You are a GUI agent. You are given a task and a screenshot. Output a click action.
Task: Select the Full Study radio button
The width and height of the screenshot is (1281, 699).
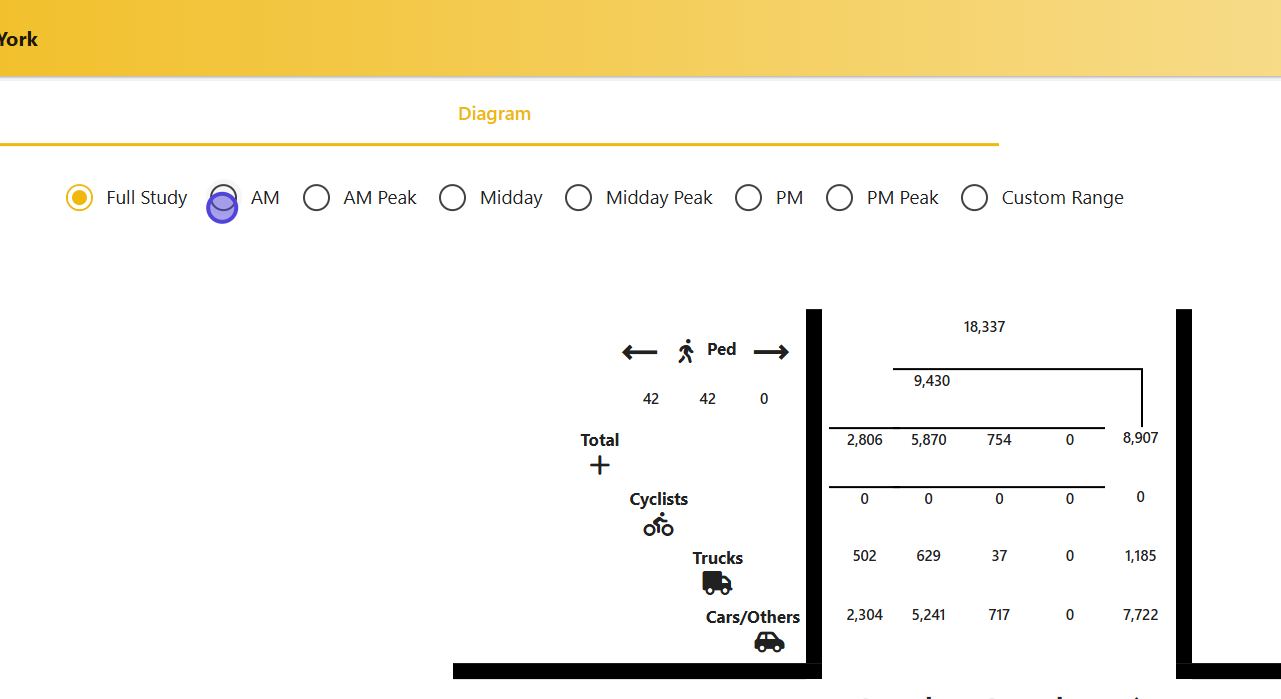pyautogui.click(x=79, y=198)
